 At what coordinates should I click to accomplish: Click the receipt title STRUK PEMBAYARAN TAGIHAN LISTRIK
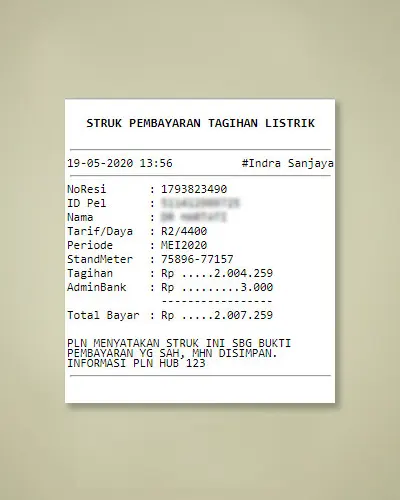[200, 123]
